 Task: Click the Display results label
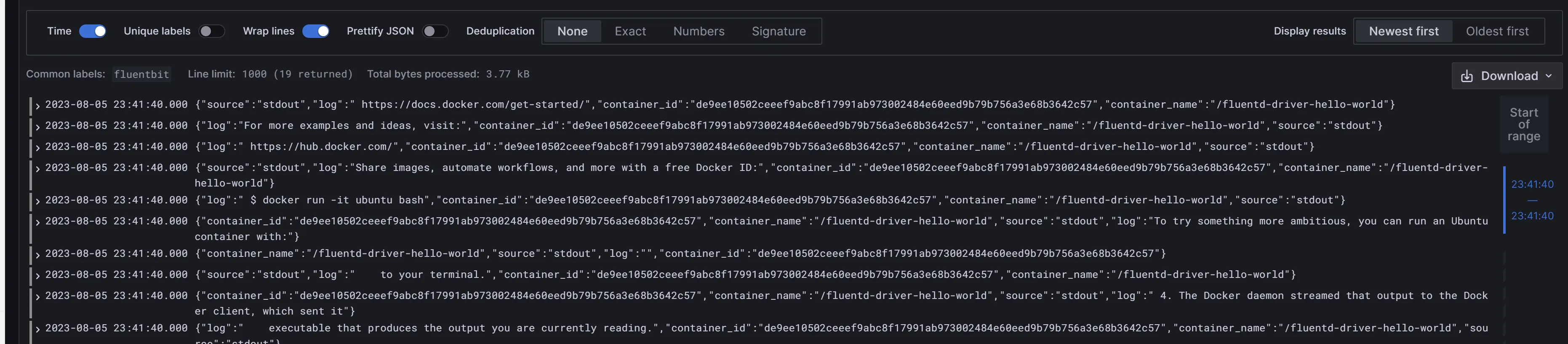pos(1309,31)
